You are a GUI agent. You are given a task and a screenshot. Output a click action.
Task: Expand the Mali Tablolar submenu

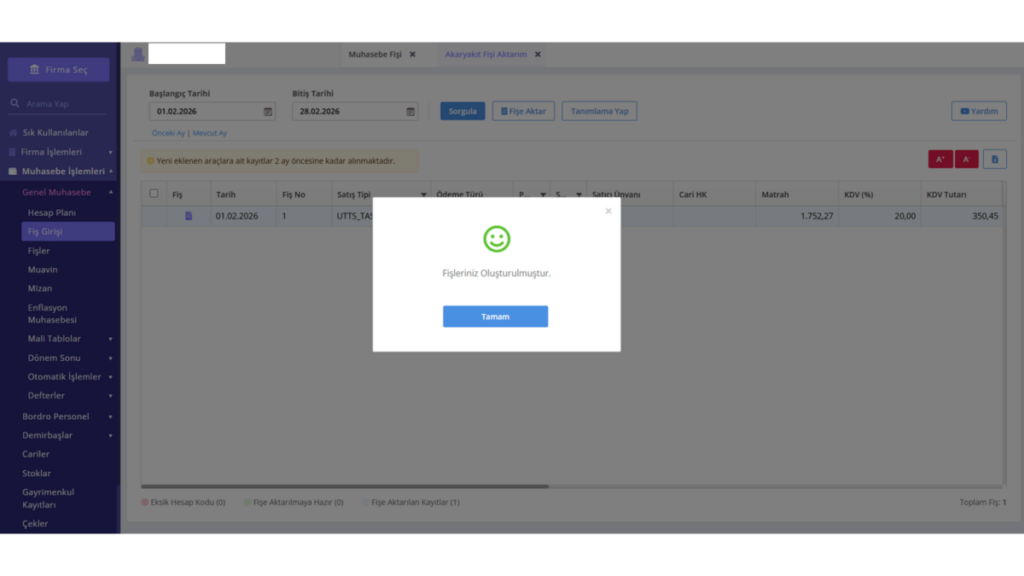point(110,339)
